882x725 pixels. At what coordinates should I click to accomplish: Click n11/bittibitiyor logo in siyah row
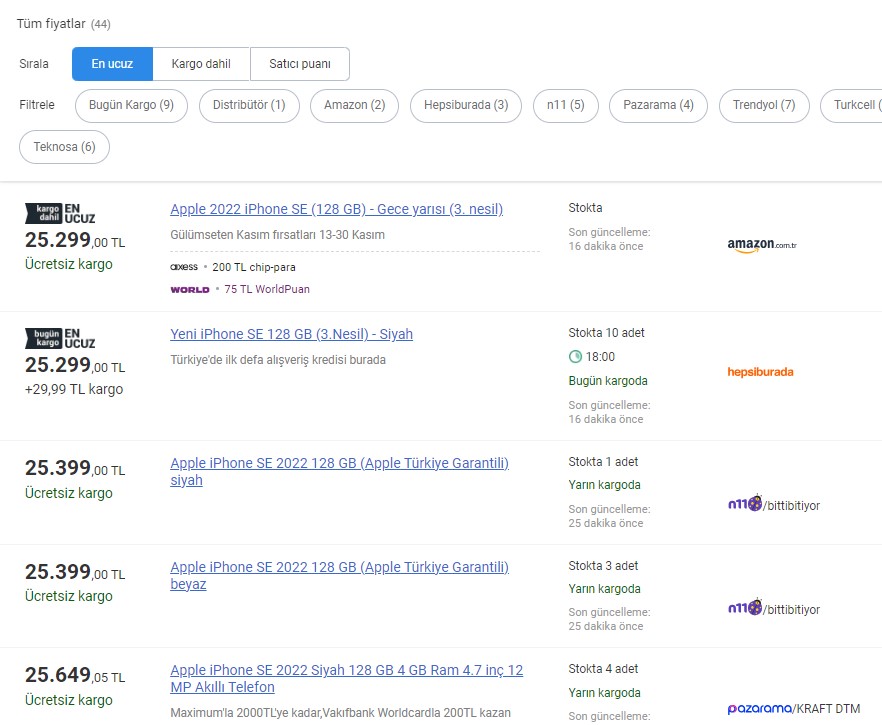coord(773,503)
